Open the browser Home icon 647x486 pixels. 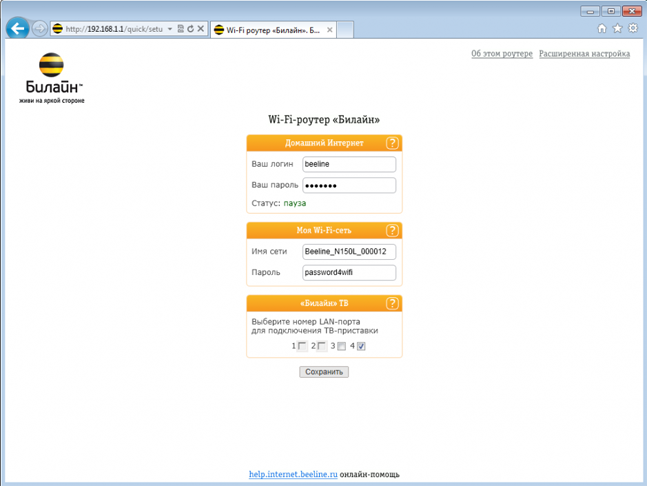click(x=602, y=28)
